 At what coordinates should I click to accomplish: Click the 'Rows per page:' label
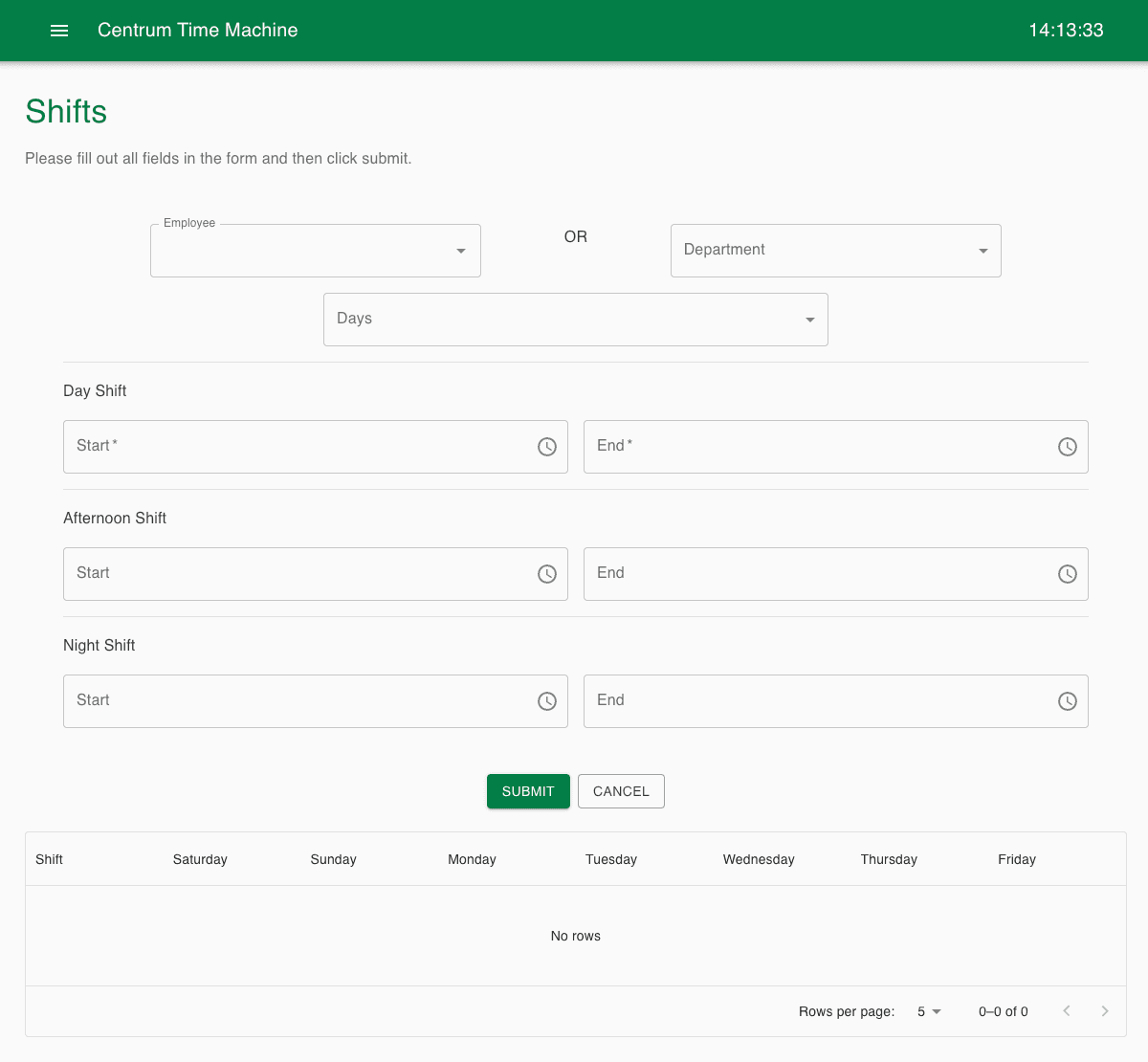click(x=847, y=1011)
